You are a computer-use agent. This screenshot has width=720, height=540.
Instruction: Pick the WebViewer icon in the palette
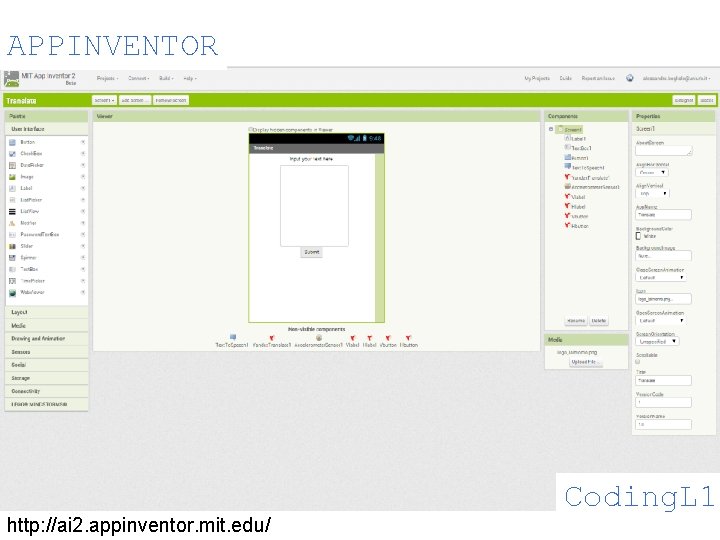[12, 292]
